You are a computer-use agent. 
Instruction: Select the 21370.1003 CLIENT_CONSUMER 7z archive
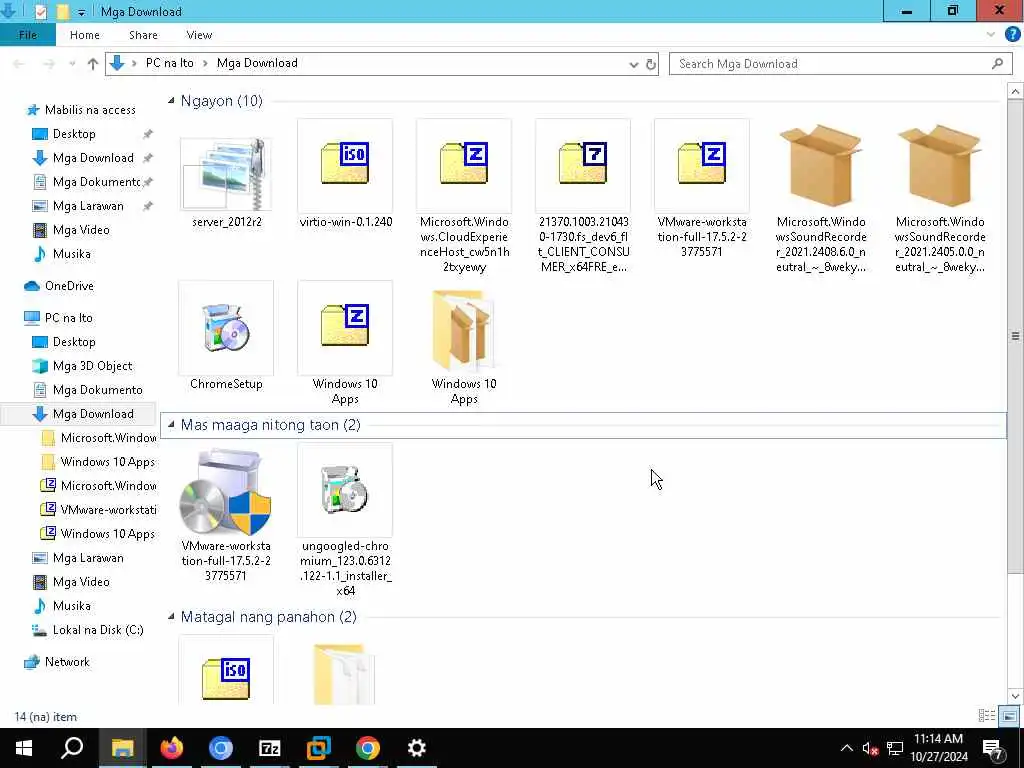pyautogui.click(x=583, y=196)
